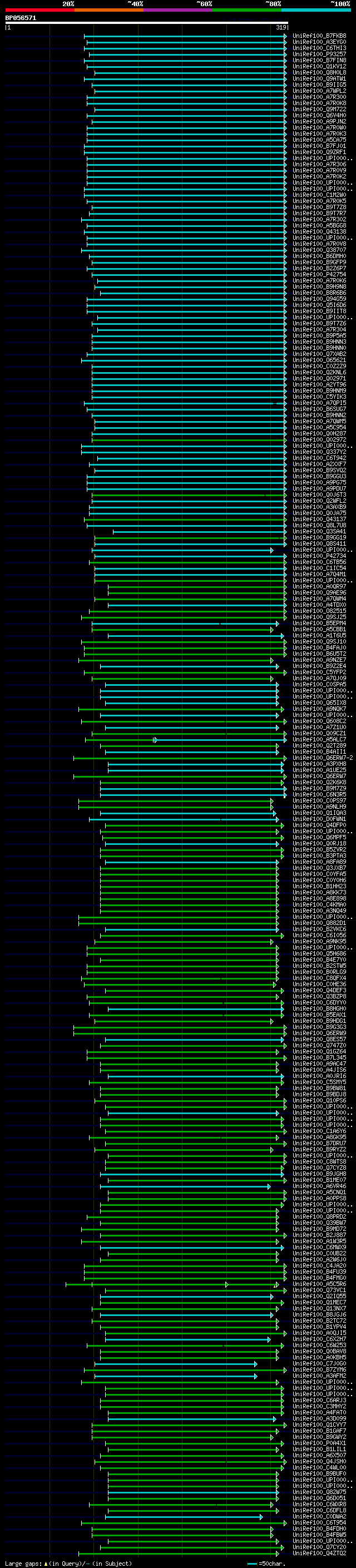Select the UniRef100_B7FJ01 label
This screenshot has width=356, height=1568.
pos(319,146)
